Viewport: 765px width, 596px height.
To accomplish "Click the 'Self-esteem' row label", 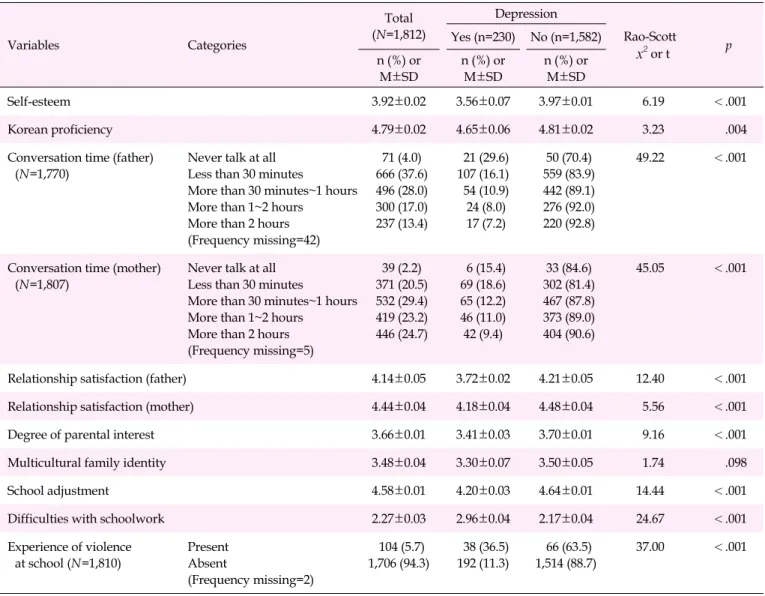I will pos(39,101).
